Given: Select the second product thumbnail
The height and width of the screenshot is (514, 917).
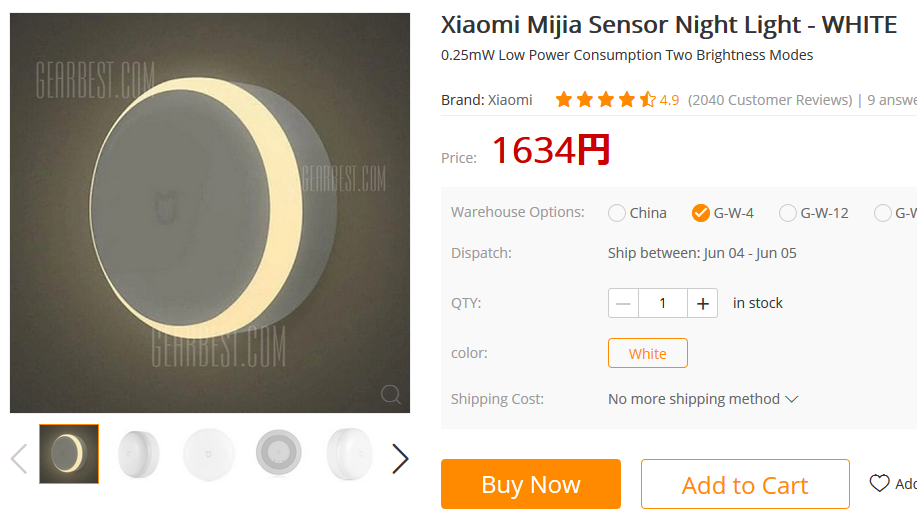Looking at the screenshot, I should tap(139, 454).
